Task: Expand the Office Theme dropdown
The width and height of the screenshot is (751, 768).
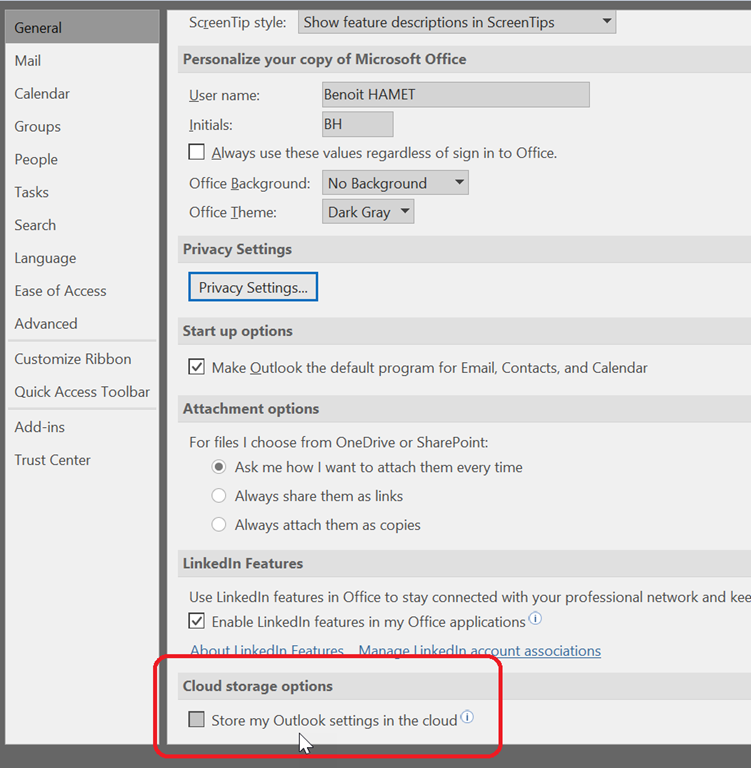Action: [367, 212]
